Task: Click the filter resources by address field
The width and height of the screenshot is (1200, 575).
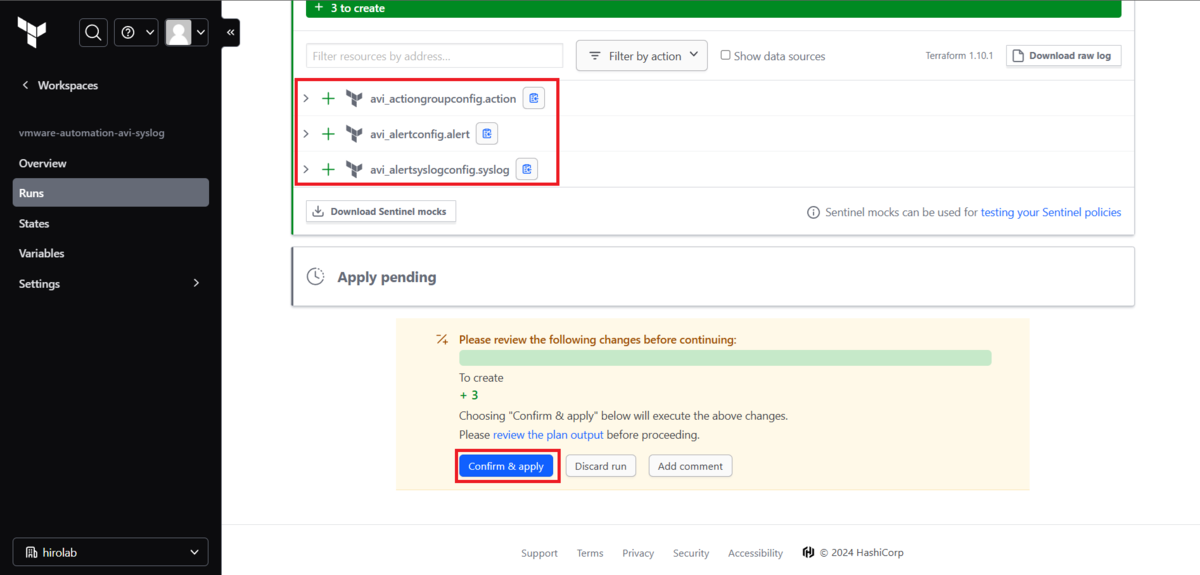Action: [x=434, y=56]
